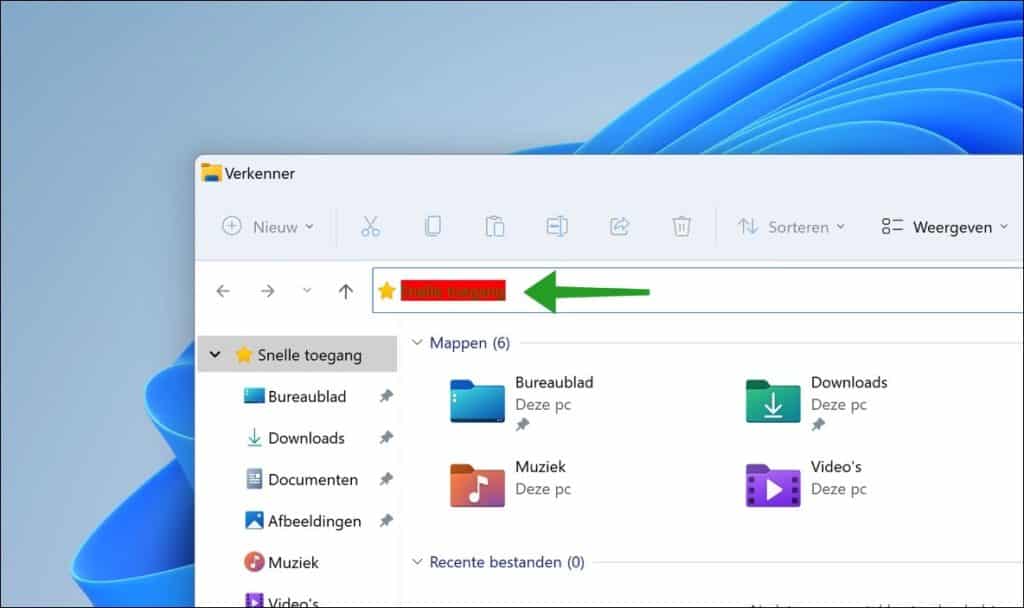Click the Paste icon in the toolbar
Screen dimensions: 1024x608
coord(495,227)
